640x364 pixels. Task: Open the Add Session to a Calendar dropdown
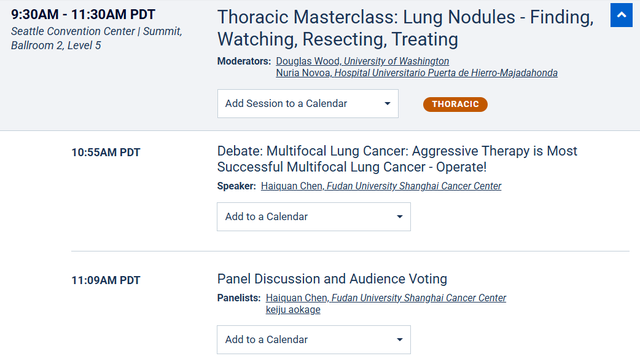(308, 104)
